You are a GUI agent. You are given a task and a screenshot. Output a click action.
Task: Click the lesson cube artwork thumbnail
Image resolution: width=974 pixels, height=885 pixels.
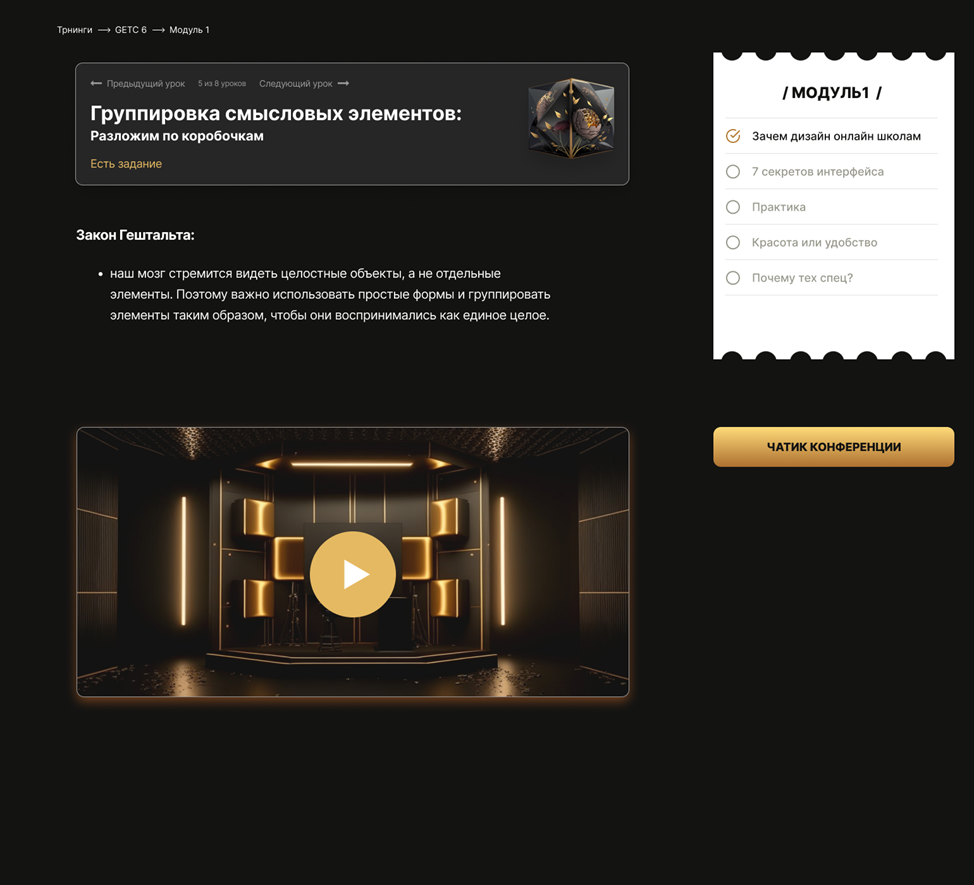click(571, 118)
